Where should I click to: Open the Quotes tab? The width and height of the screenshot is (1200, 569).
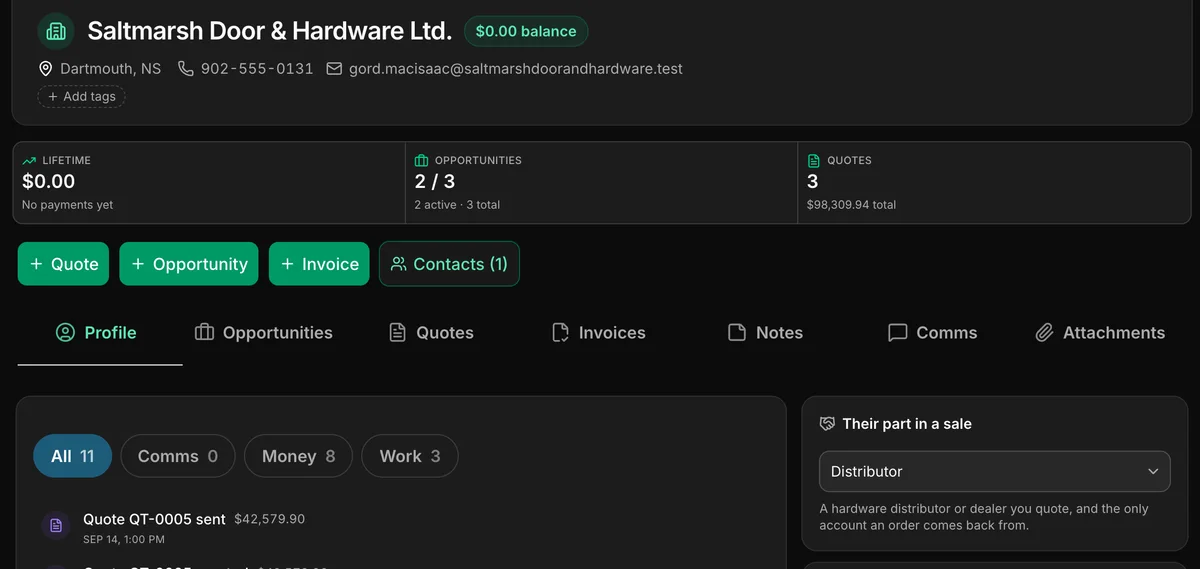[x=431, y=333]
